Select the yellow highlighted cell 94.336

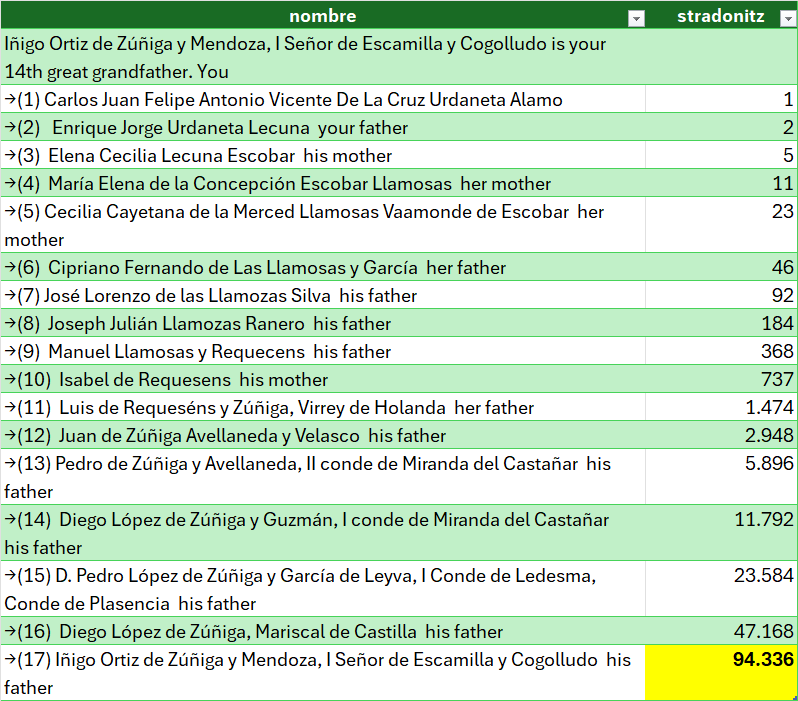[721, 673]
